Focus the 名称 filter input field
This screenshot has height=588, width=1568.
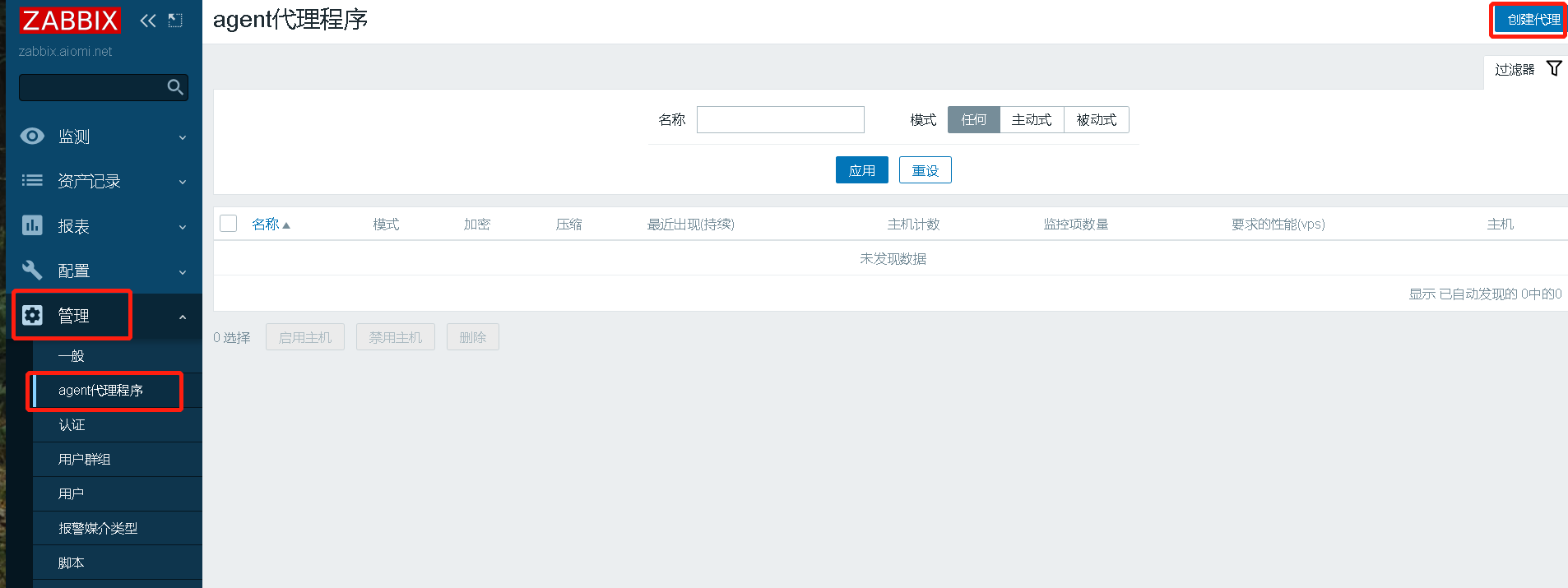(x=781, y=120)
